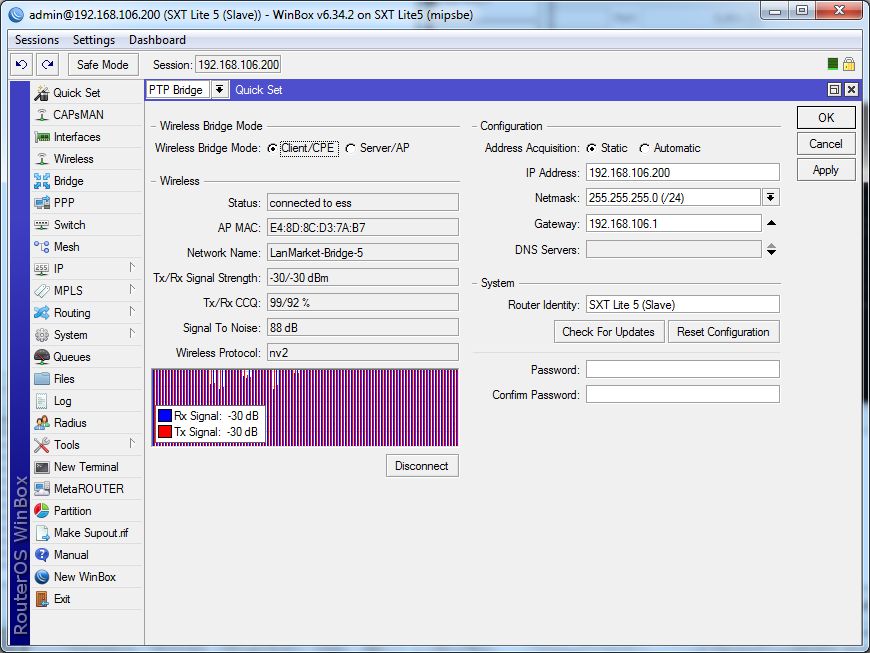The width and height of the screenshot is (870, 653).
Task: Expand the IP submenu
Action: click(132, 267)
